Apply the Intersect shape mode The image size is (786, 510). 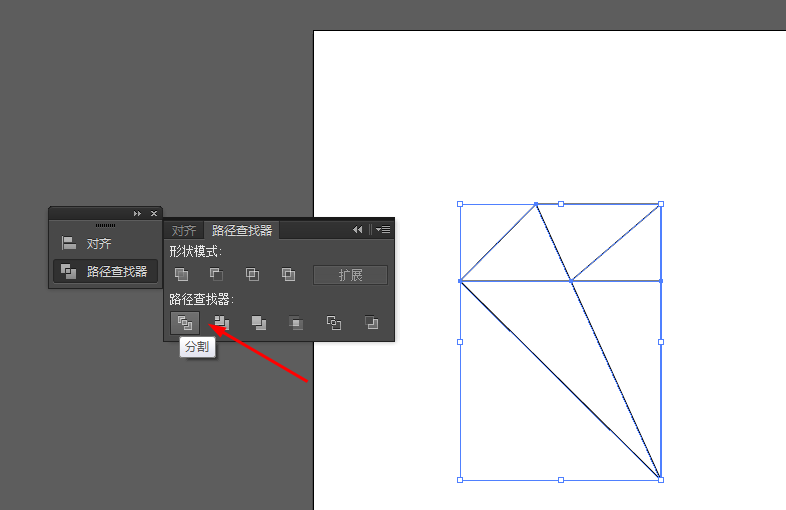252,274
